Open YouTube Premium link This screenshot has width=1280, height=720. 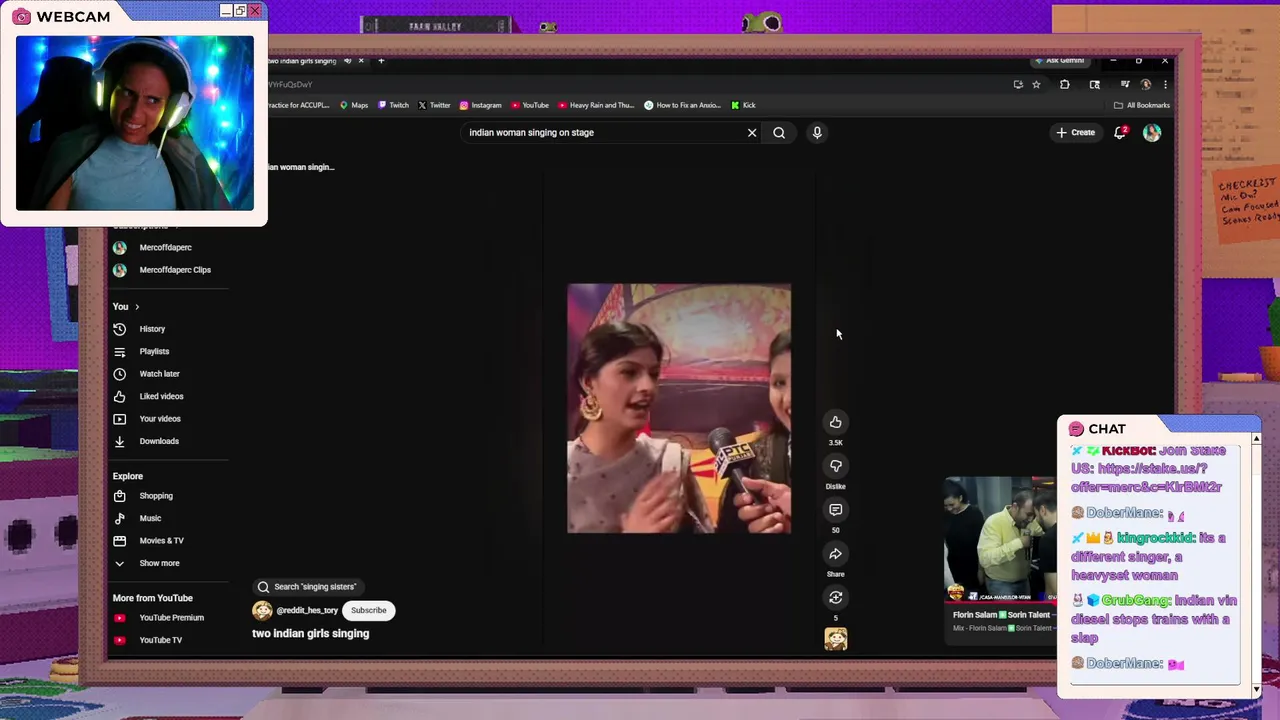tap(171, 618)
